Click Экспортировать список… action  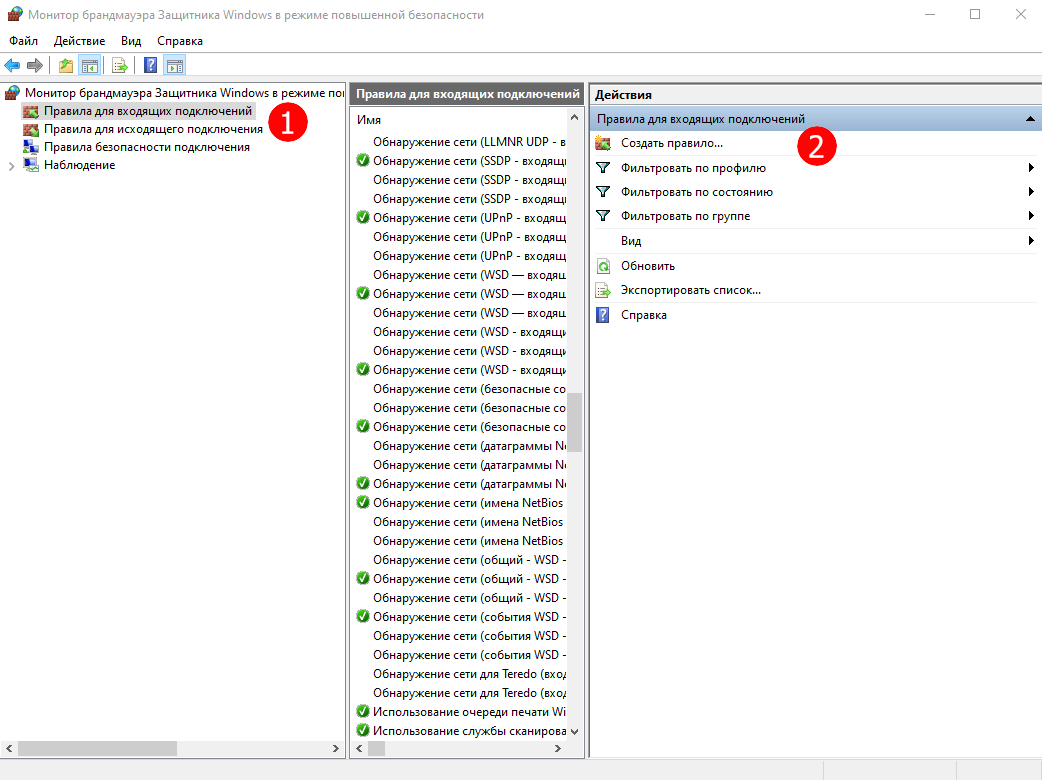(690, 290)
